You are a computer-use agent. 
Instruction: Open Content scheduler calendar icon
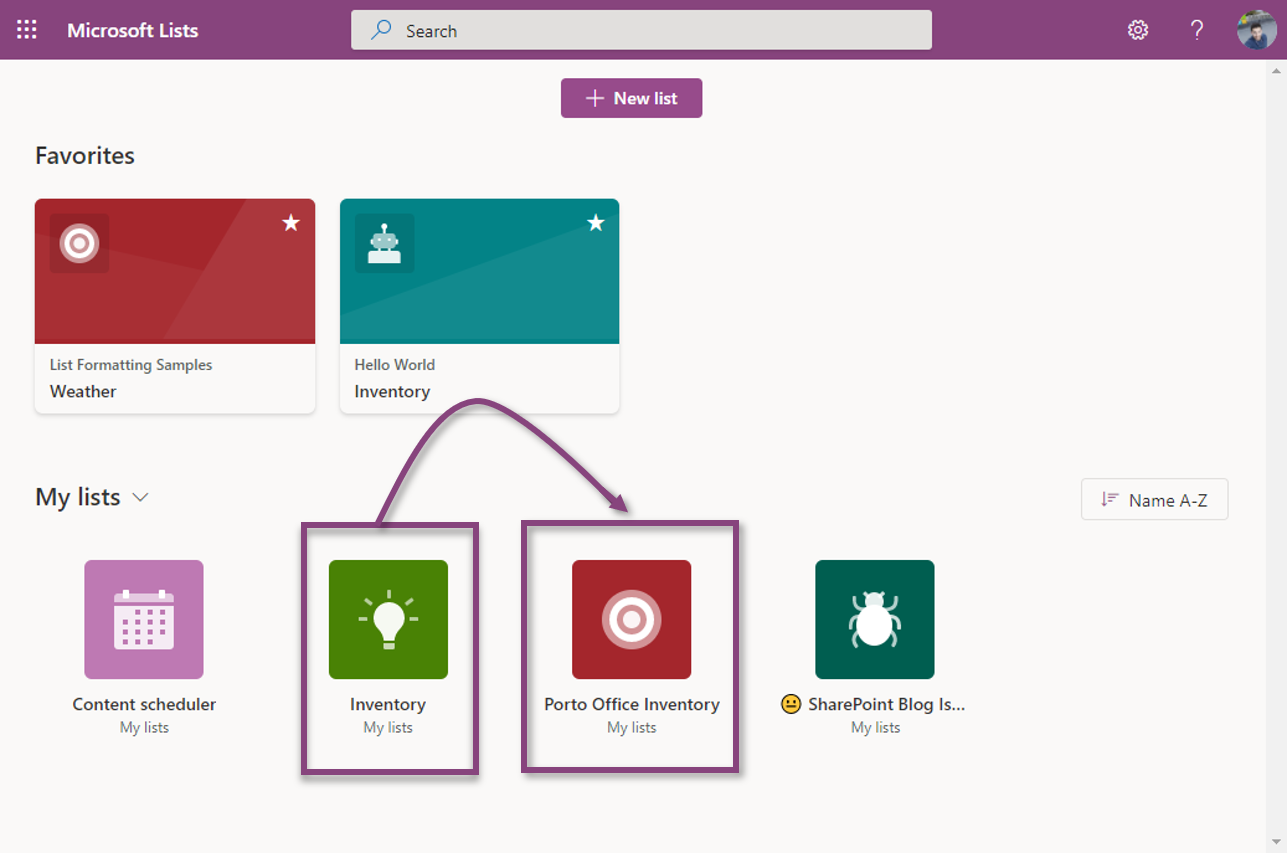click(144, 619)
